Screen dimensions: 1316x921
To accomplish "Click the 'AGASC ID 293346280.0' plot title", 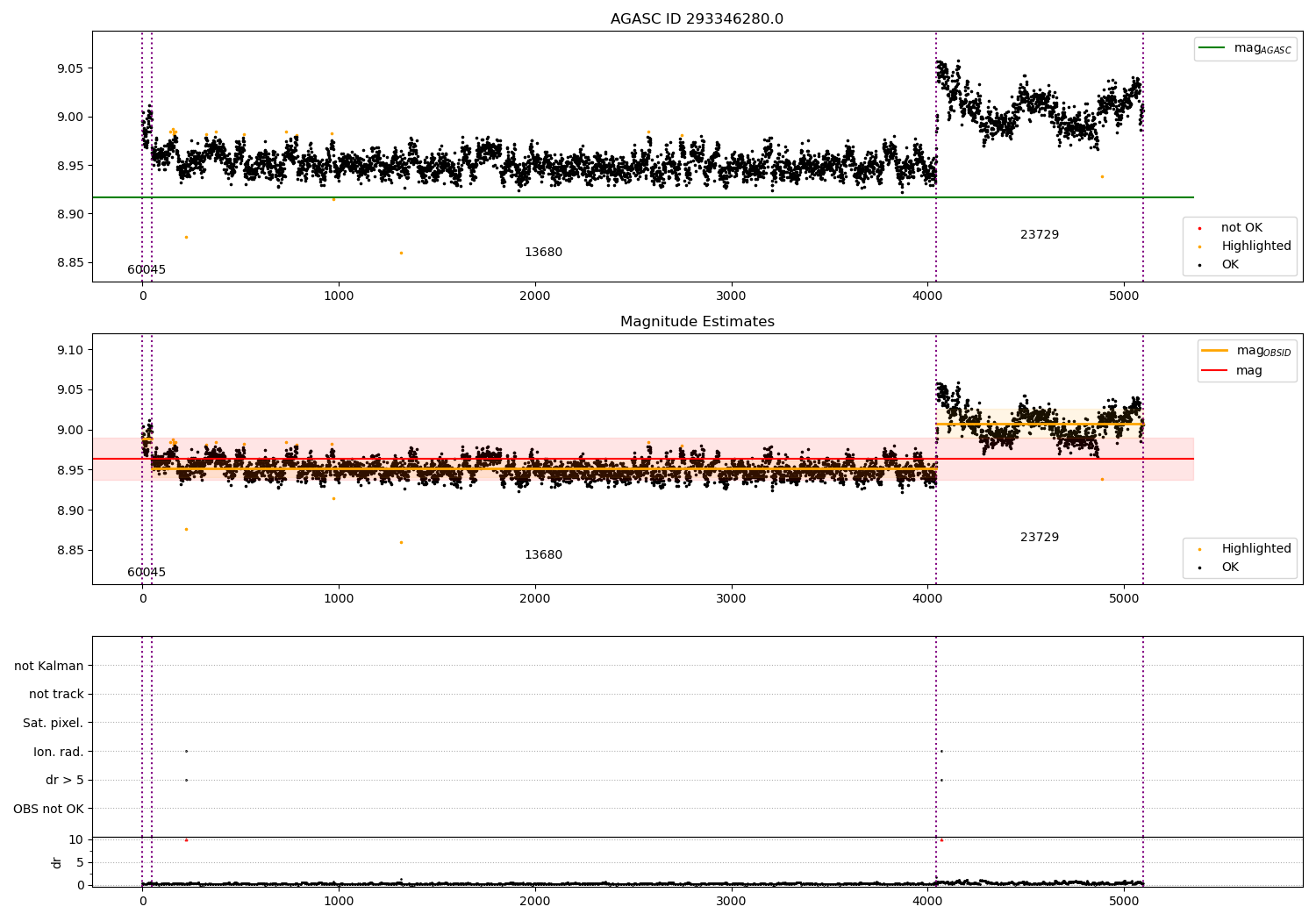I will click(x=697, y=19).
